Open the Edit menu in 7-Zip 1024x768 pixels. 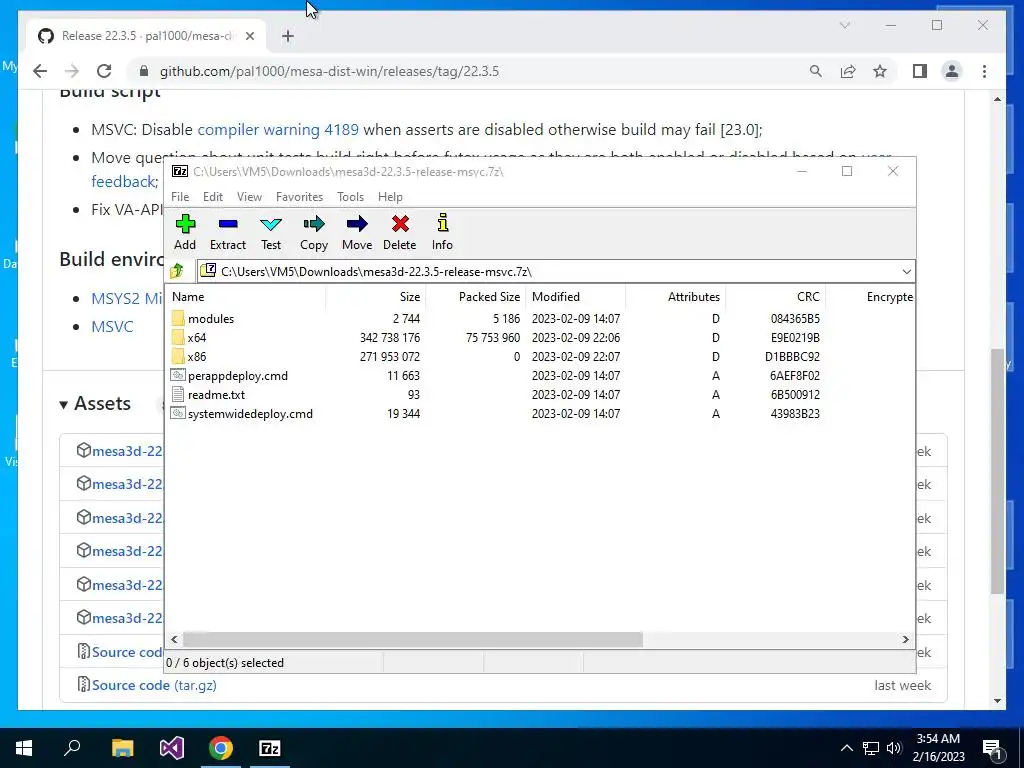coord(213,197)
